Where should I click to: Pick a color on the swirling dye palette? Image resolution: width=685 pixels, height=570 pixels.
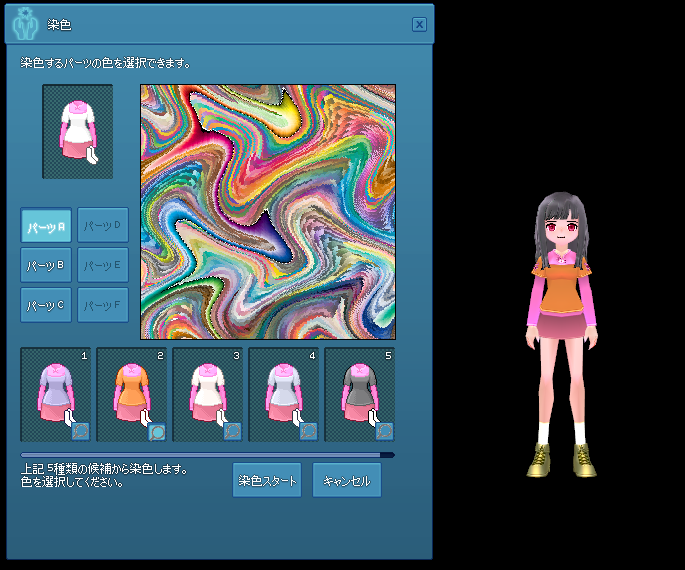268,212
